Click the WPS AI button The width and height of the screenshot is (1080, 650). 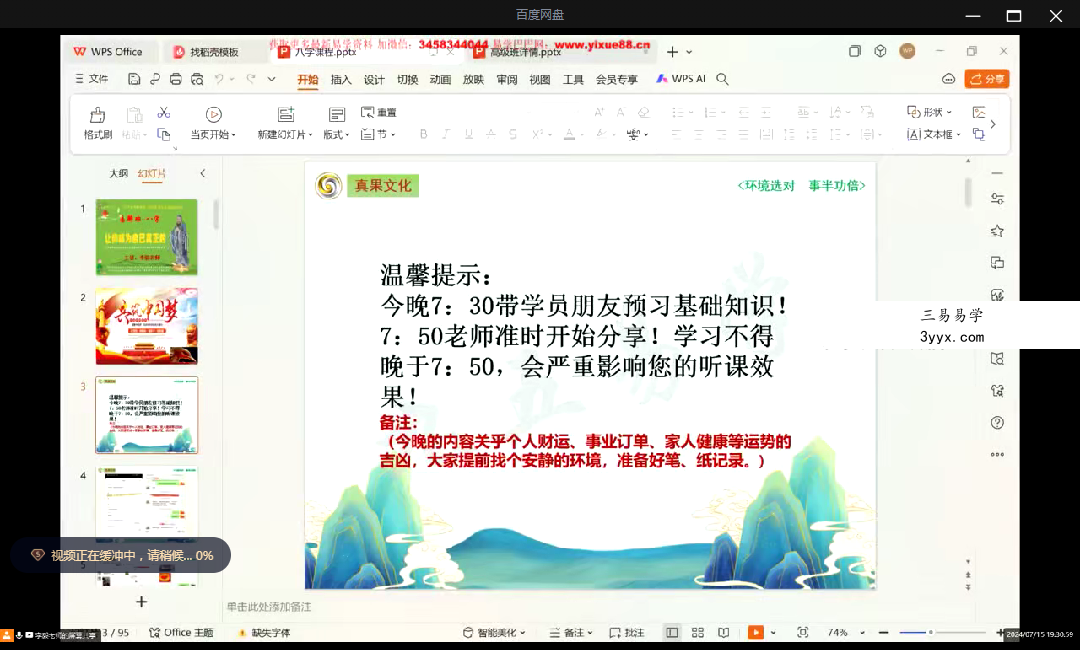click(681, 79)
